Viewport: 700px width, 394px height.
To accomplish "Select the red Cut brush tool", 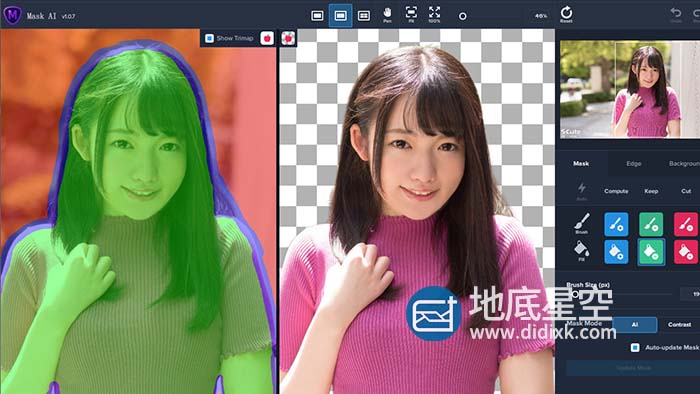I will click(x=686, y=224).
